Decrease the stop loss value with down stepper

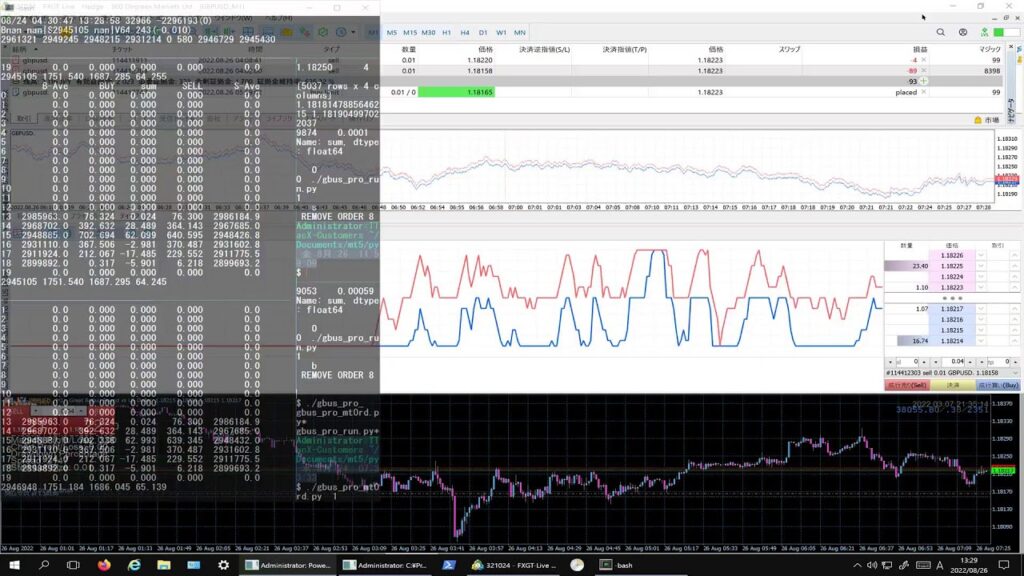(x=890, y=362)
